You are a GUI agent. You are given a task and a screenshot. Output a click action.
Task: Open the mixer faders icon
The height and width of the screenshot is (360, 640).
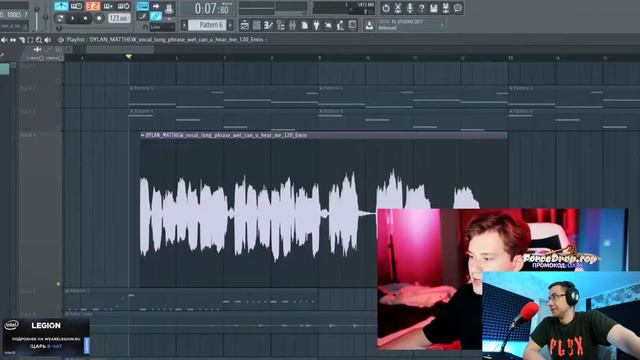tap(292, 25)
